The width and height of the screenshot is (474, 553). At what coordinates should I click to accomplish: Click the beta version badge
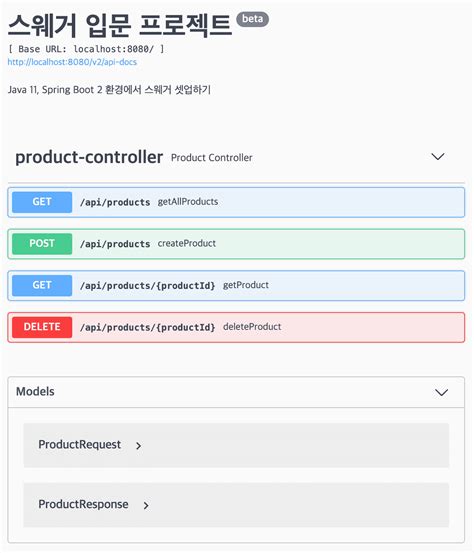(x=253, y=19)
